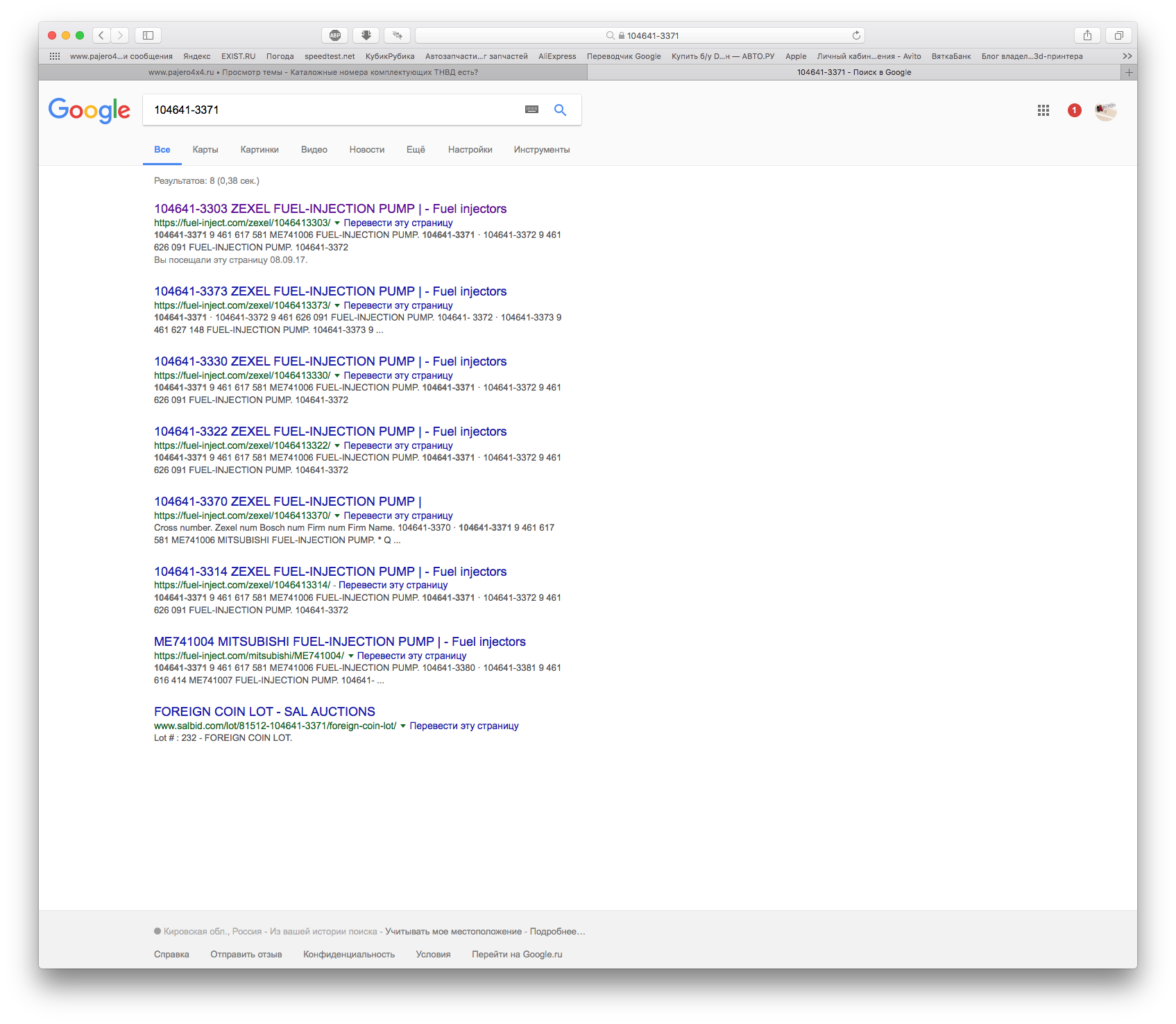1176x1024 pixels.
Task: Expand dropdown arrow beside salbid.com URL
Action: [403, 726]
